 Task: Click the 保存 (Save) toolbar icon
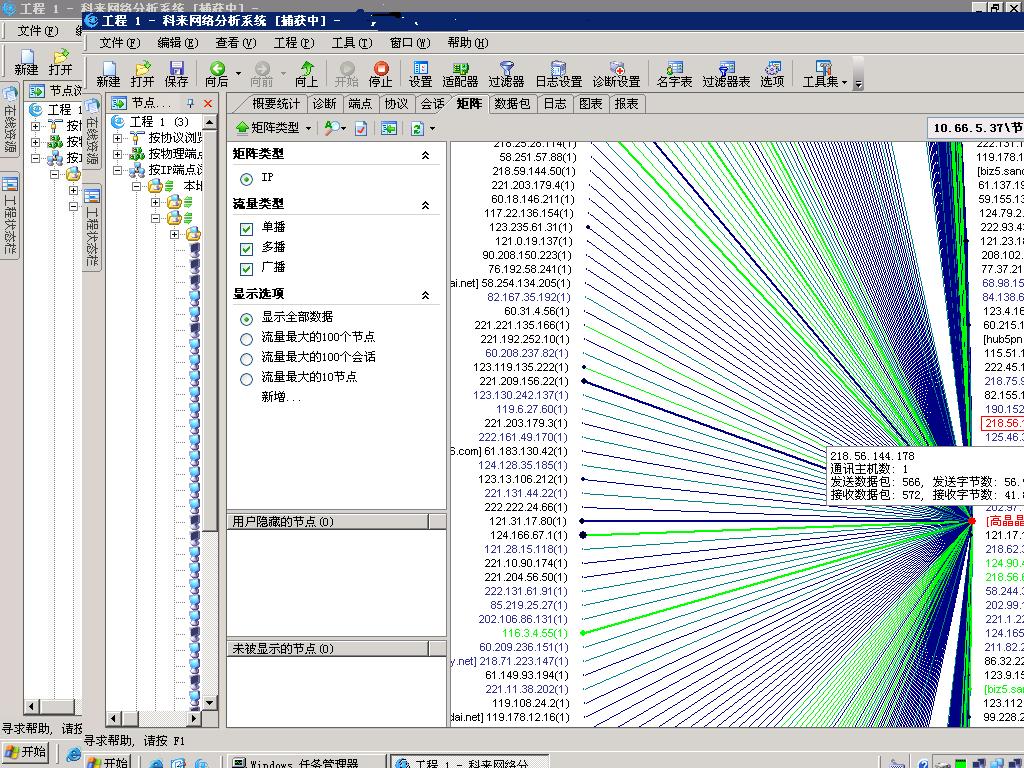pos(177,74)
